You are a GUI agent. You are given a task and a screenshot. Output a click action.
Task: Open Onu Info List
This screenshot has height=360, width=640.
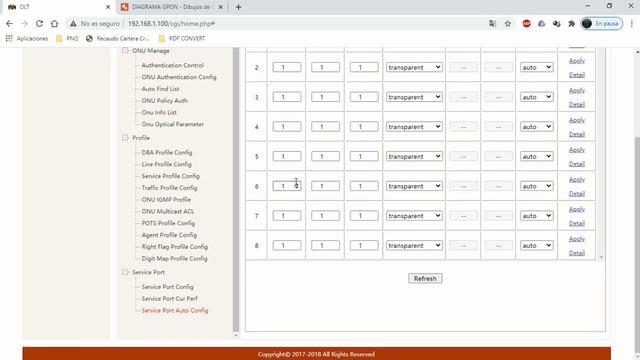pos(159,112)
